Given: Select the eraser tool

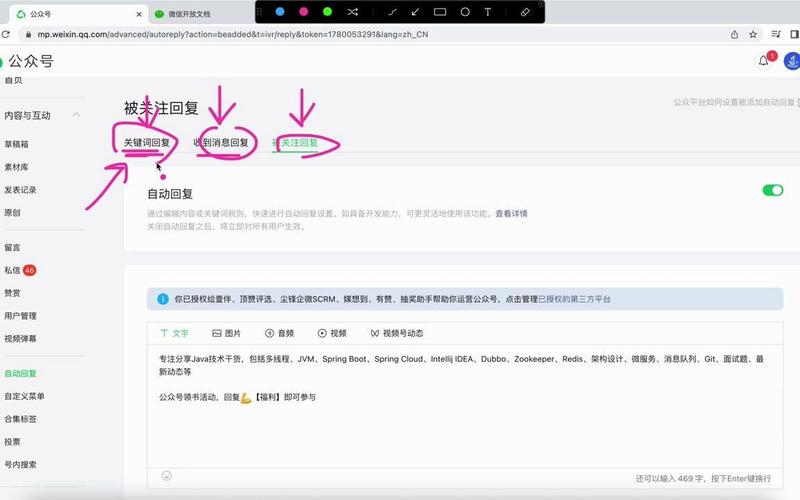Looking at the screenshot, I should [525, 12].
